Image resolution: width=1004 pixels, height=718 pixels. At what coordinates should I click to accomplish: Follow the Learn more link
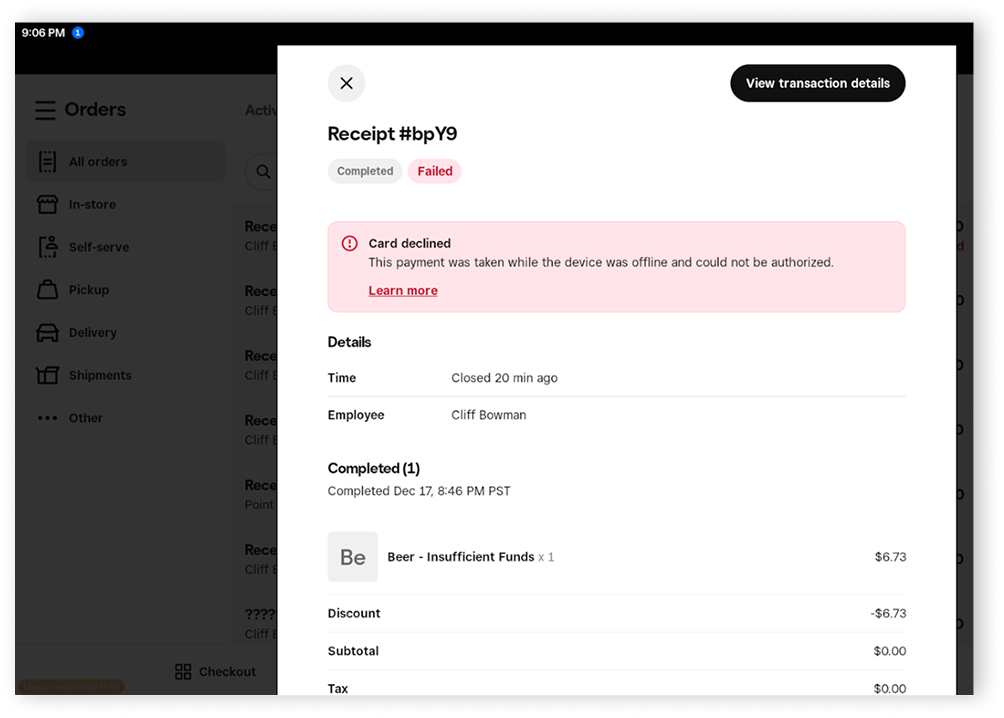pos(403,290)
